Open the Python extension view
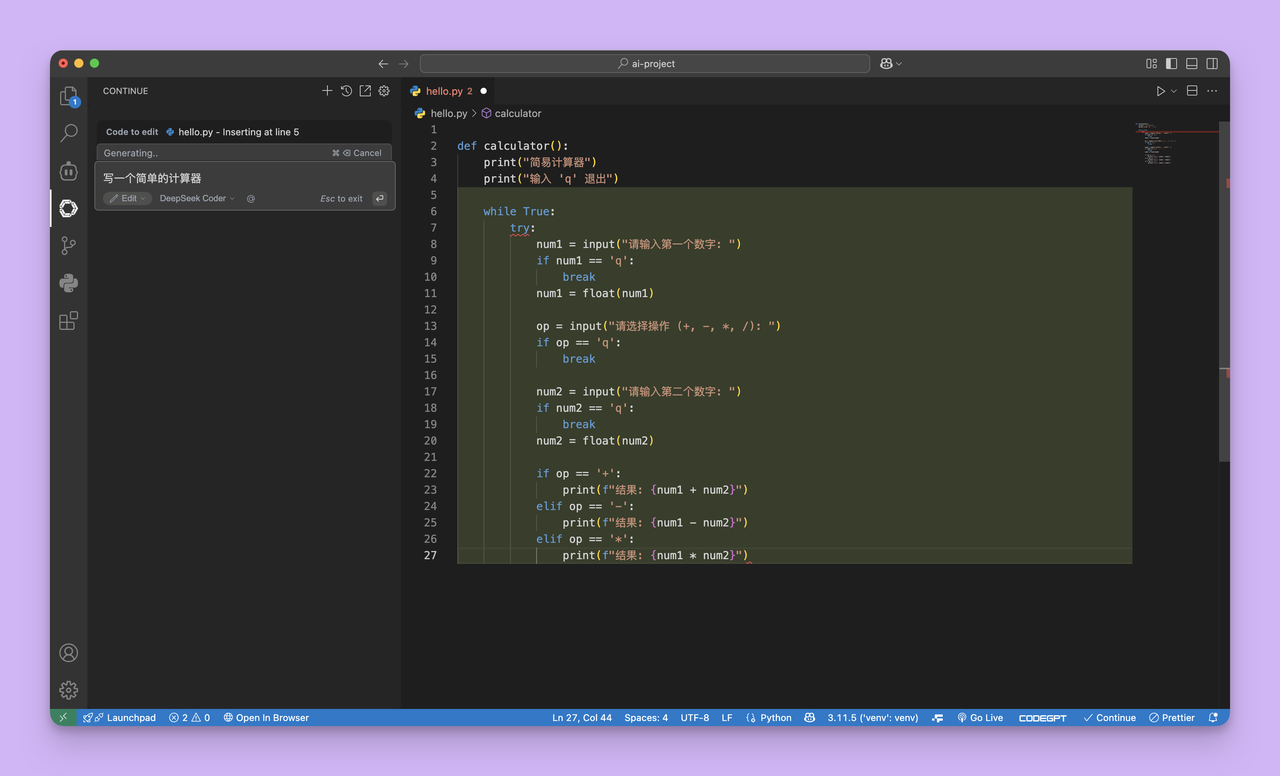Viewport: 1280px width, 776px height. 68,283
